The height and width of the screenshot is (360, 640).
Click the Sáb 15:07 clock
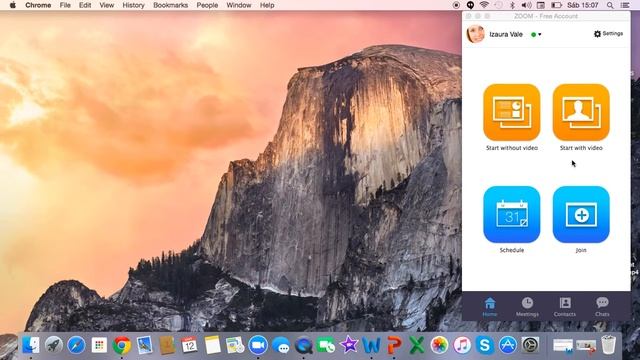(582, 5)
